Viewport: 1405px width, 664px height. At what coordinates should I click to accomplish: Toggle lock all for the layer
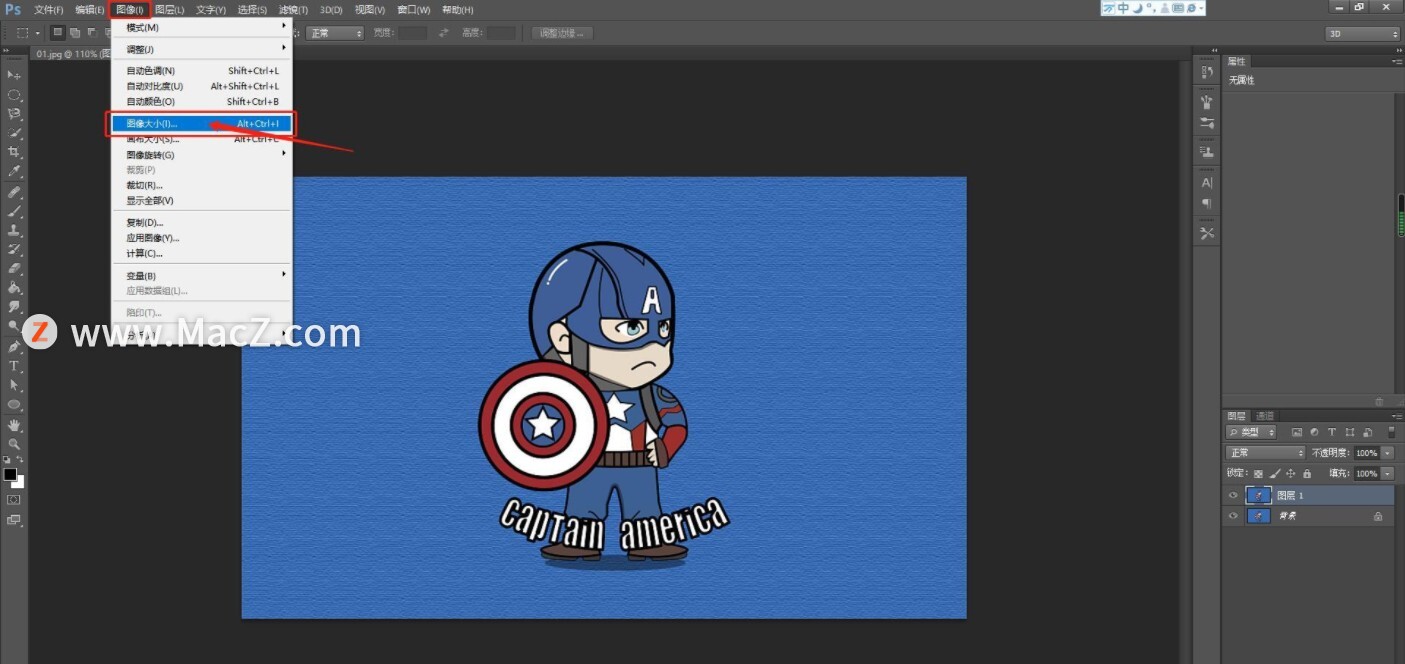(1306, 474)
